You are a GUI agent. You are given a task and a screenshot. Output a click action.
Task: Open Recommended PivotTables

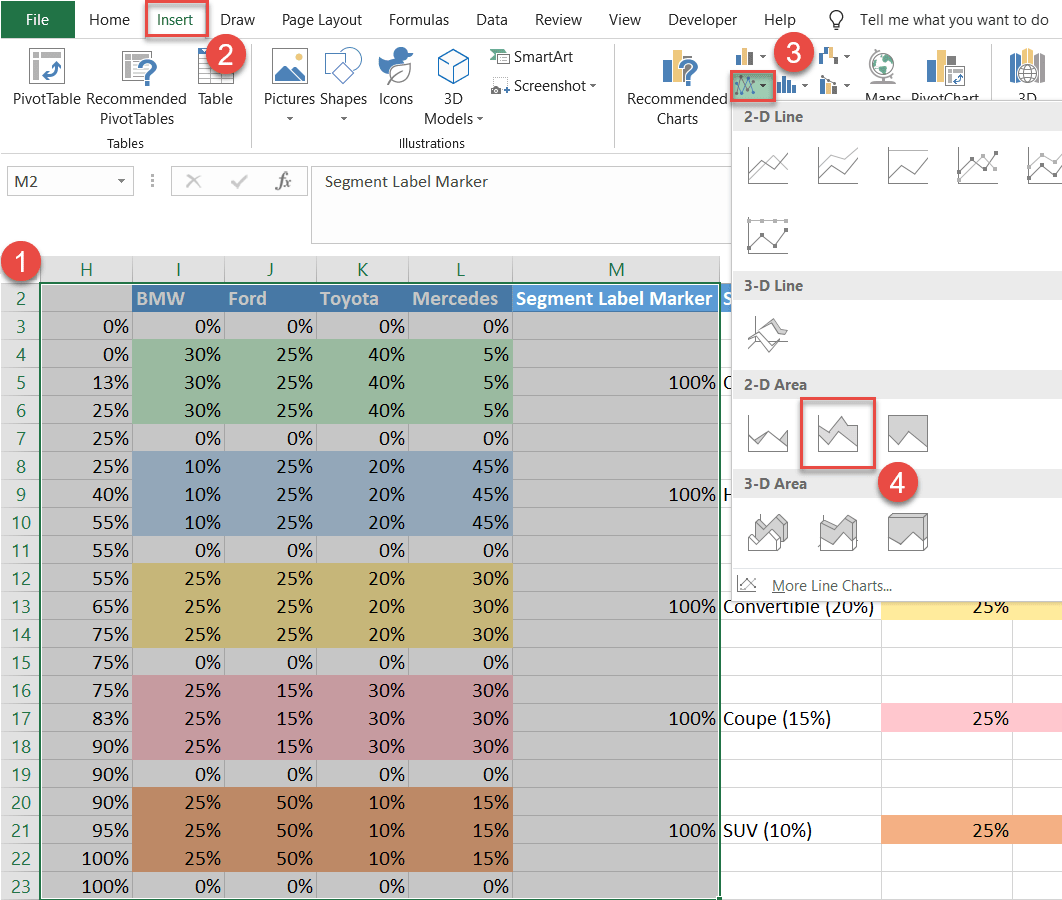(x=137, y=87)
